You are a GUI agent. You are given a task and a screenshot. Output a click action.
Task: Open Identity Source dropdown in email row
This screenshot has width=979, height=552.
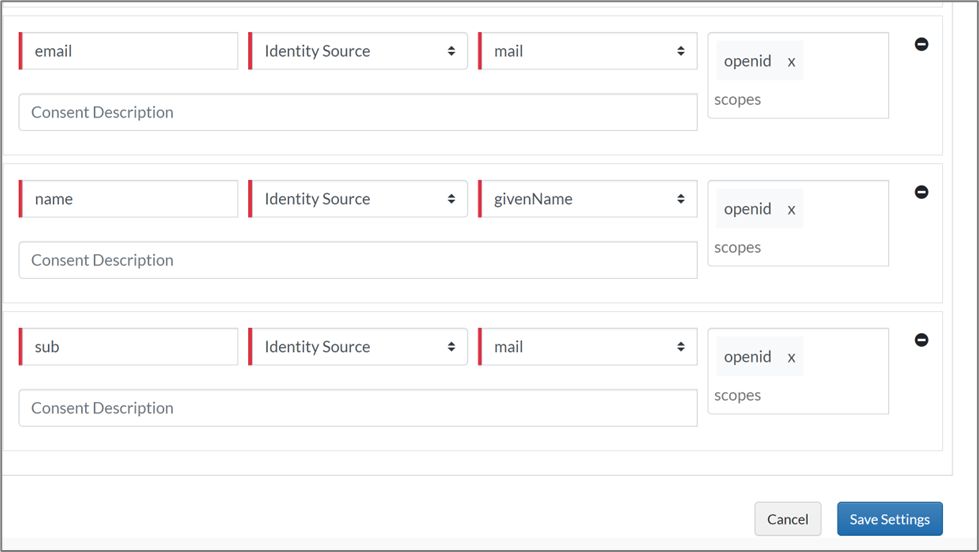358,51
